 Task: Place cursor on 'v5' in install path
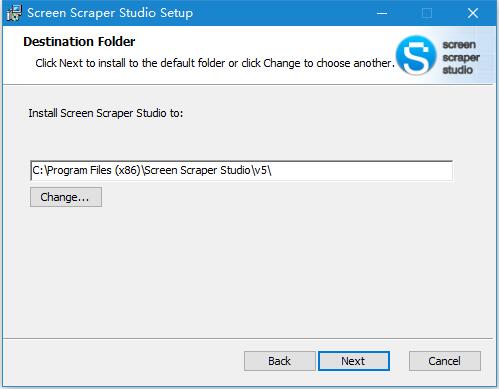[x=261, y=171]
